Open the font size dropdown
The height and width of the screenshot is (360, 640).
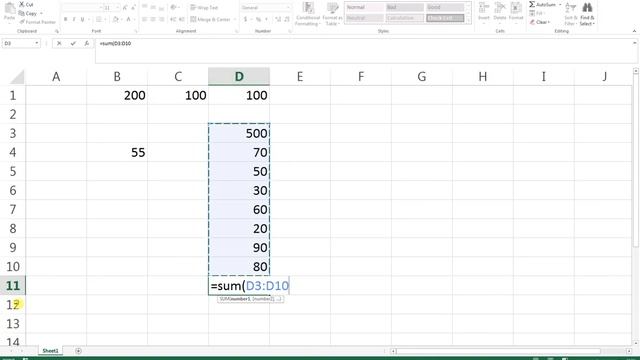118,8
